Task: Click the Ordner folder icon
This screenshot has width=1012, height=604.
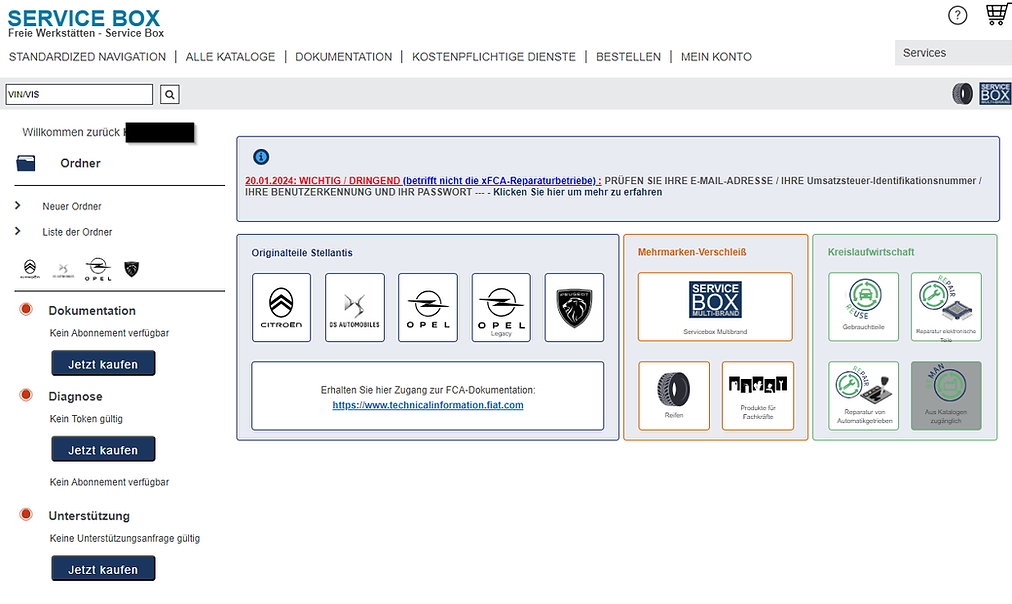Action: pos(26,163)
